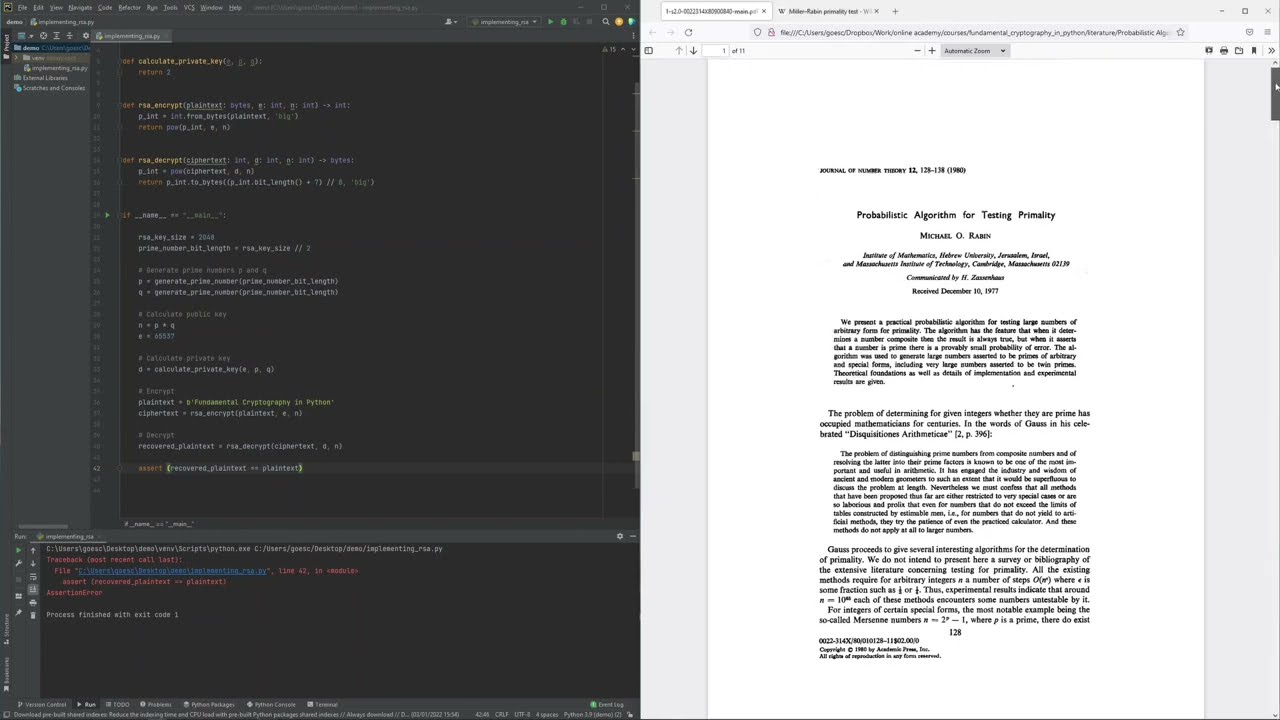1280x720 pixels.
Task: Rerun program with green arrow in Run panel
Action: point(18,550)
